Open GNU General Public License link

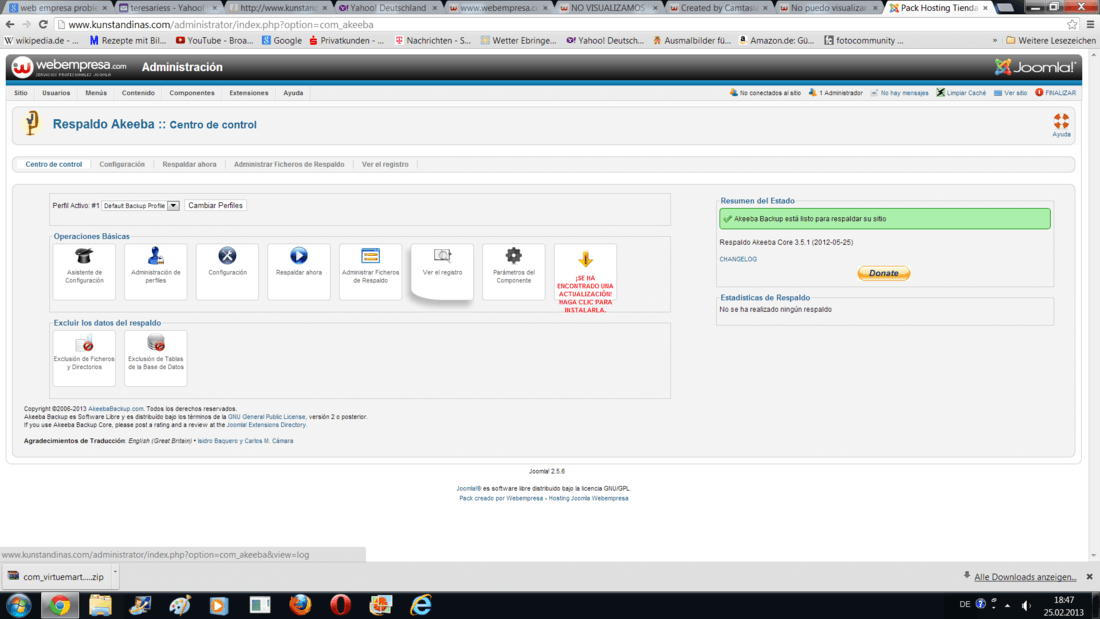tap(267, 417)
